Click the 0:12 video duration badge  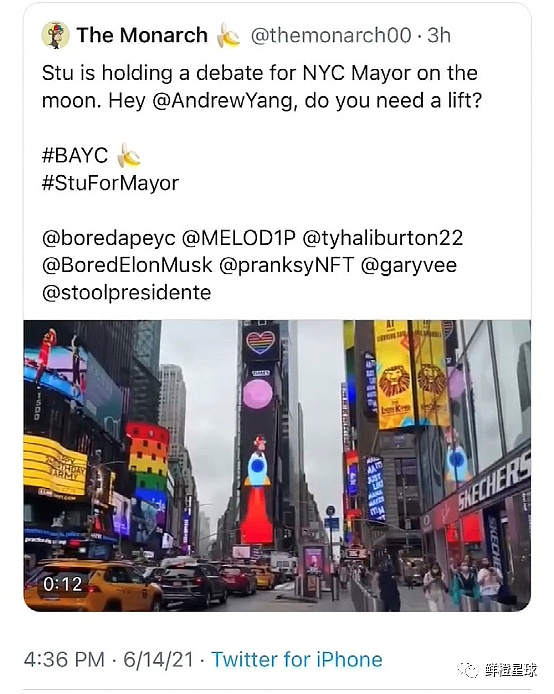pos(62,584)
